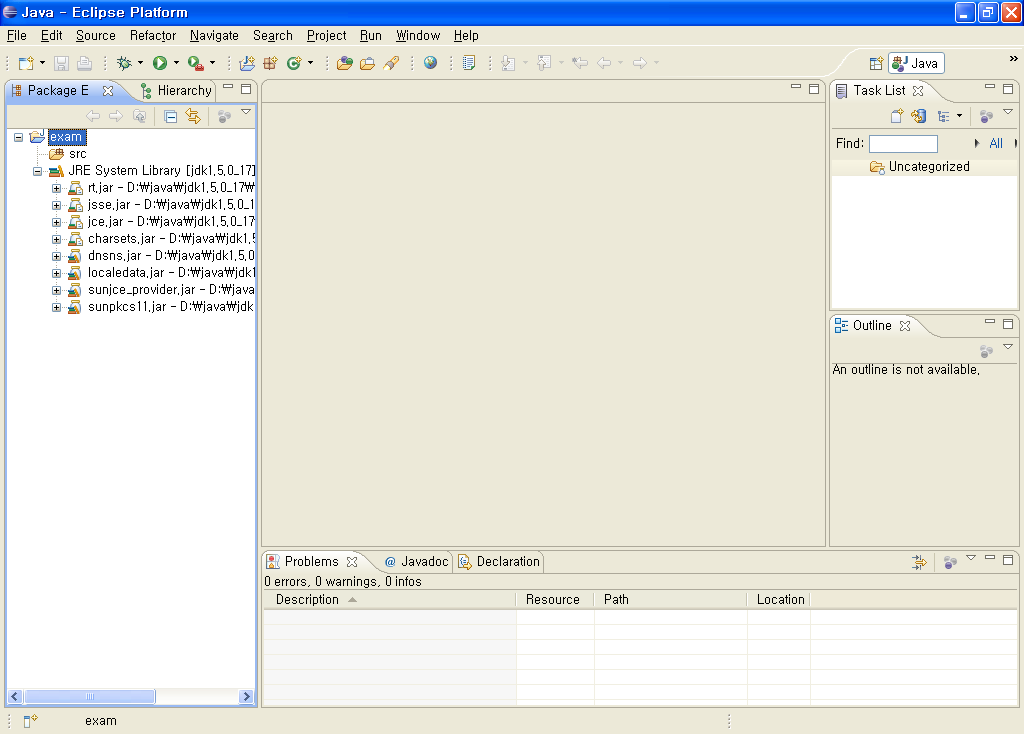Click the web browser globe toolbar icon
Image resolution: width=1024 pixels, height=734 pixels.
[x=431, y=63]
